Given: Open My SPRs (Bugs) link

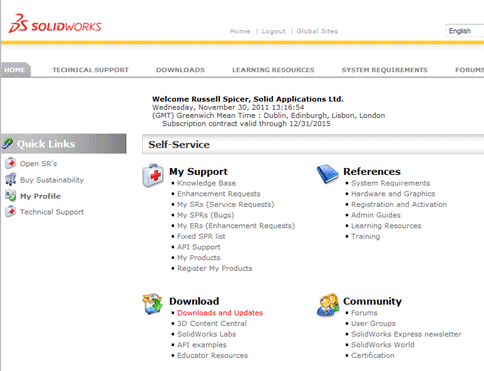Looking at the screenshot, I should [206, 215].
